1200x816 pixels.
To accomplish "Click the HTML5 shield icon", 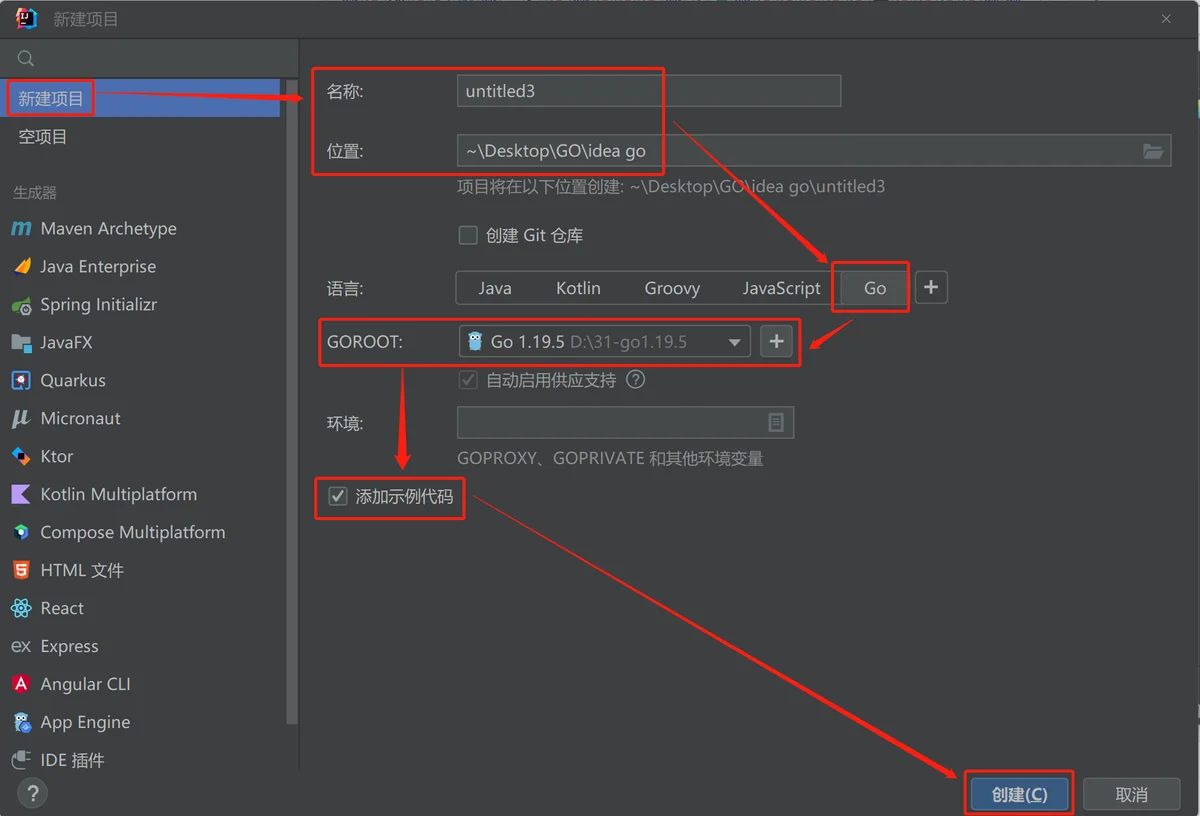I will [21, 571].
